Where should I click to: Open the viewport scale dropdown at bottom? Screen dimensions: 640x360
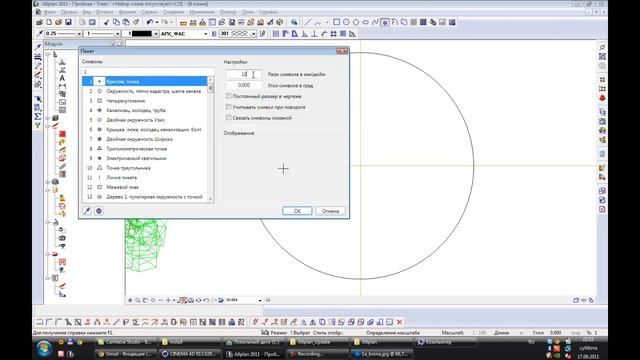click(260, 300)
